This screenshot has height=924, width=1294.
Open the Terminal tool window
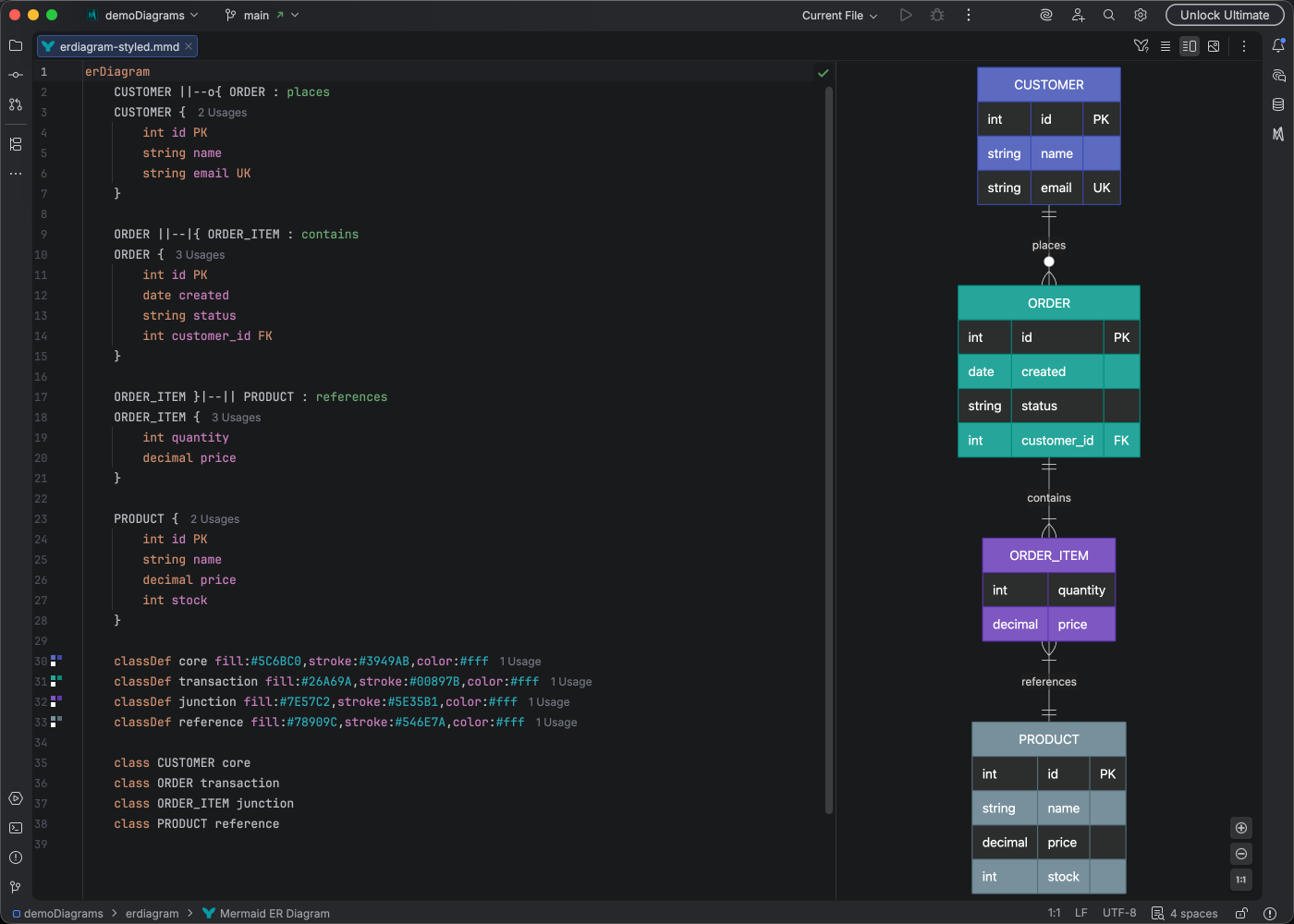[15, 828]
